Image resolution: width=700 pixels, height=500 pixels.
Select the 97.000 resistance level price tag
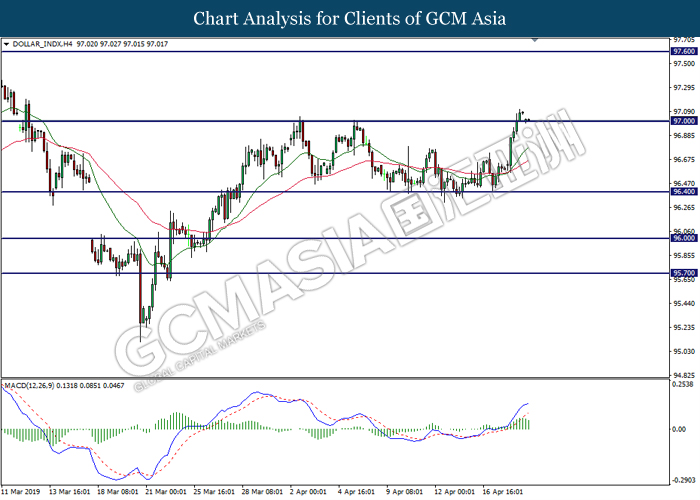coord(684,121)
